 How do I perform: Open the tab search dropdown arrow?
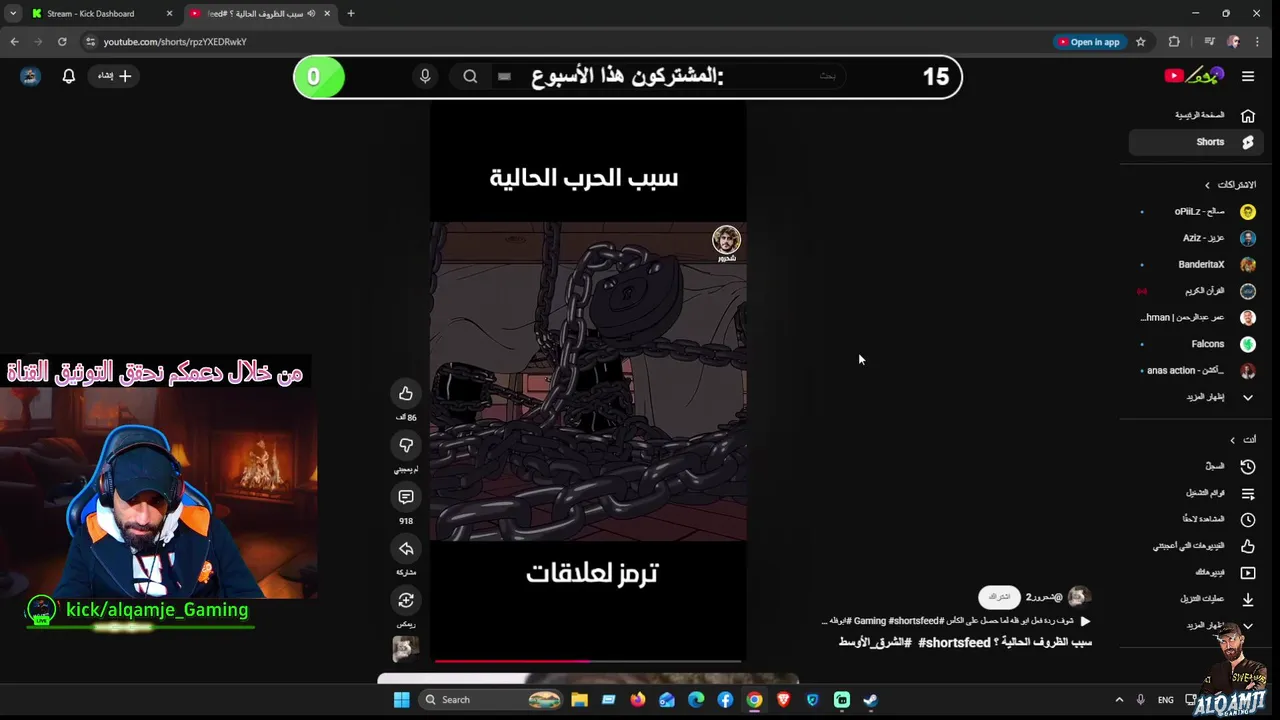click(12, 13)
